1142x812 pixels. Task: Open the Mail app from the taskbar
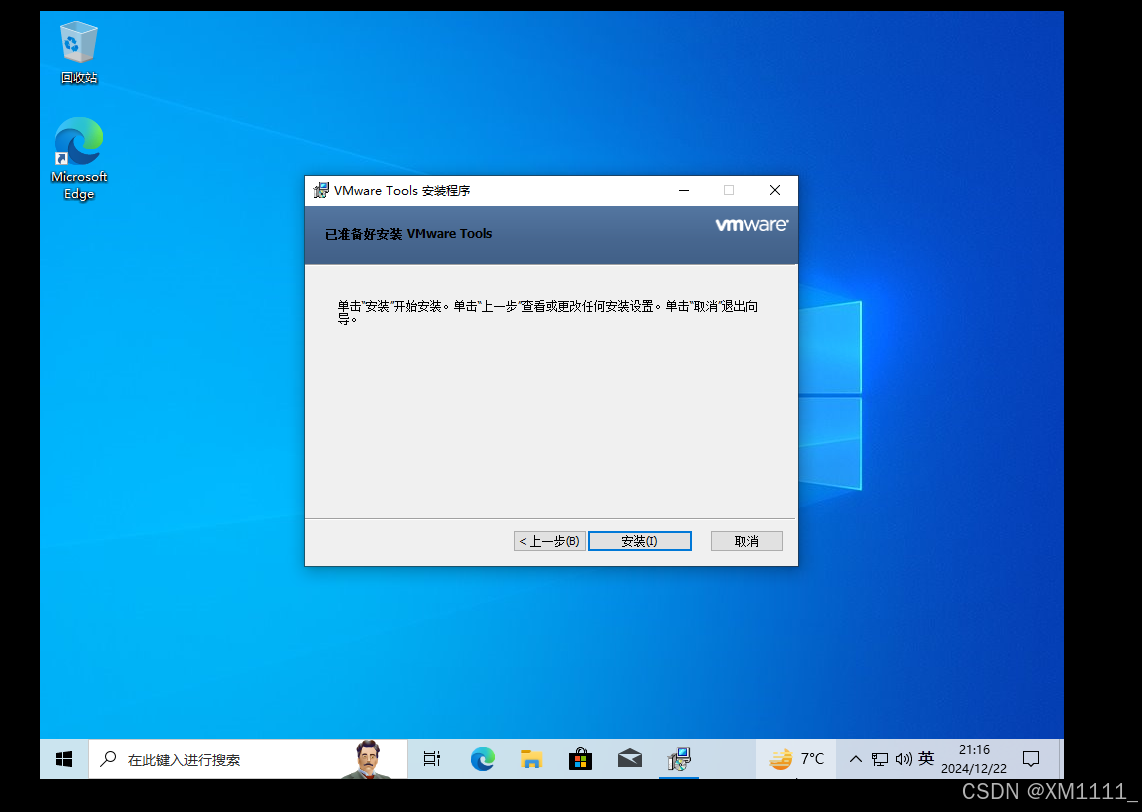coord(629,759)
